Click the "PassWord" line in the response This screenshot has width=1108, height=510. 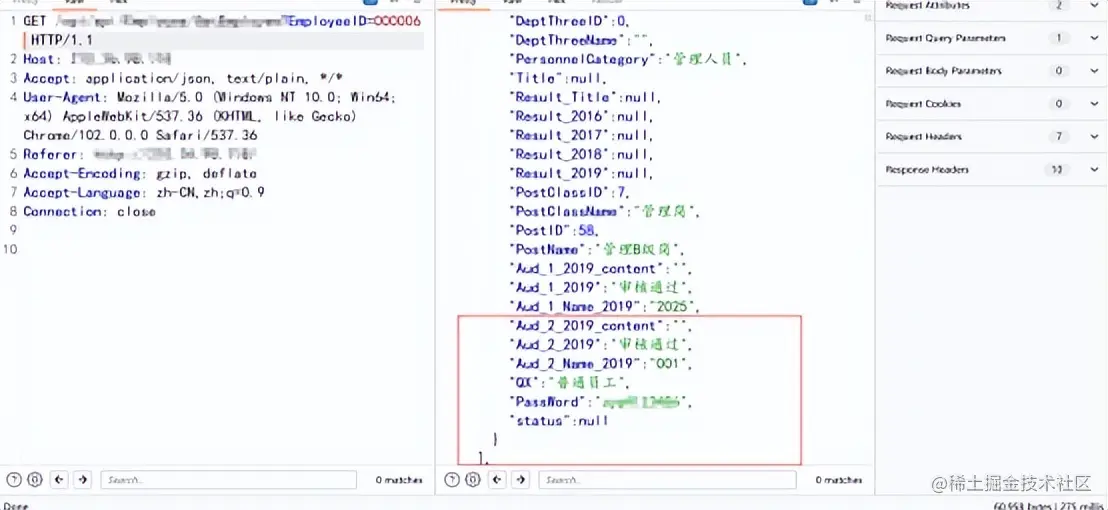pos(600,403)
